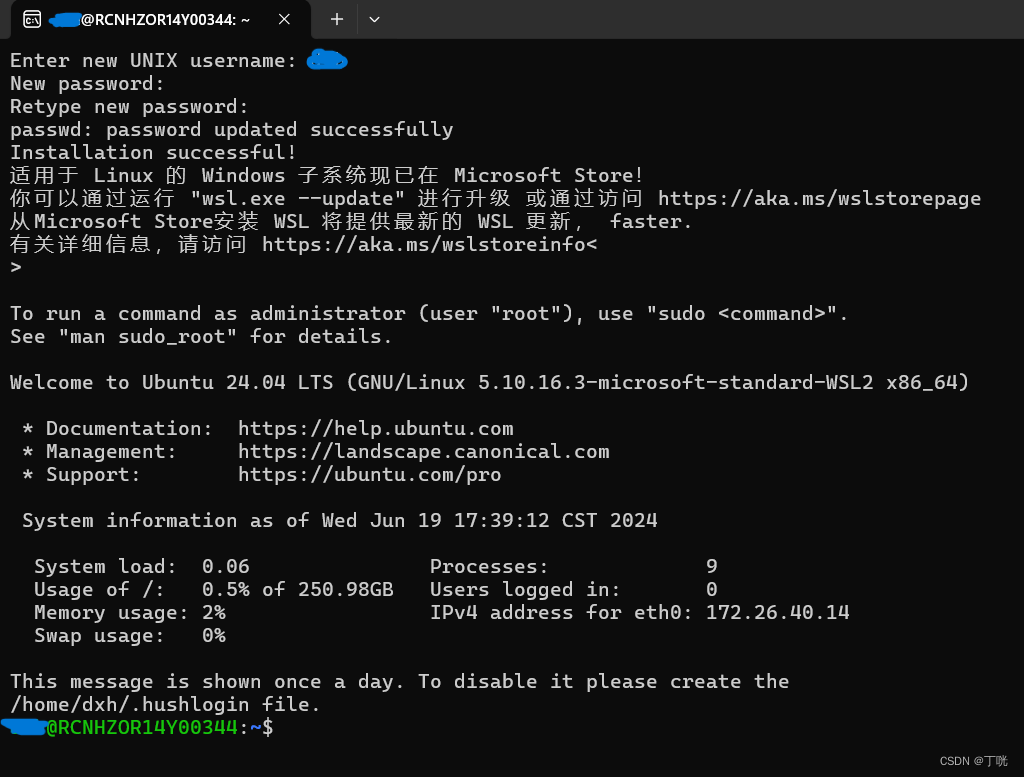Open a new tab with plus button

(337, 20)
